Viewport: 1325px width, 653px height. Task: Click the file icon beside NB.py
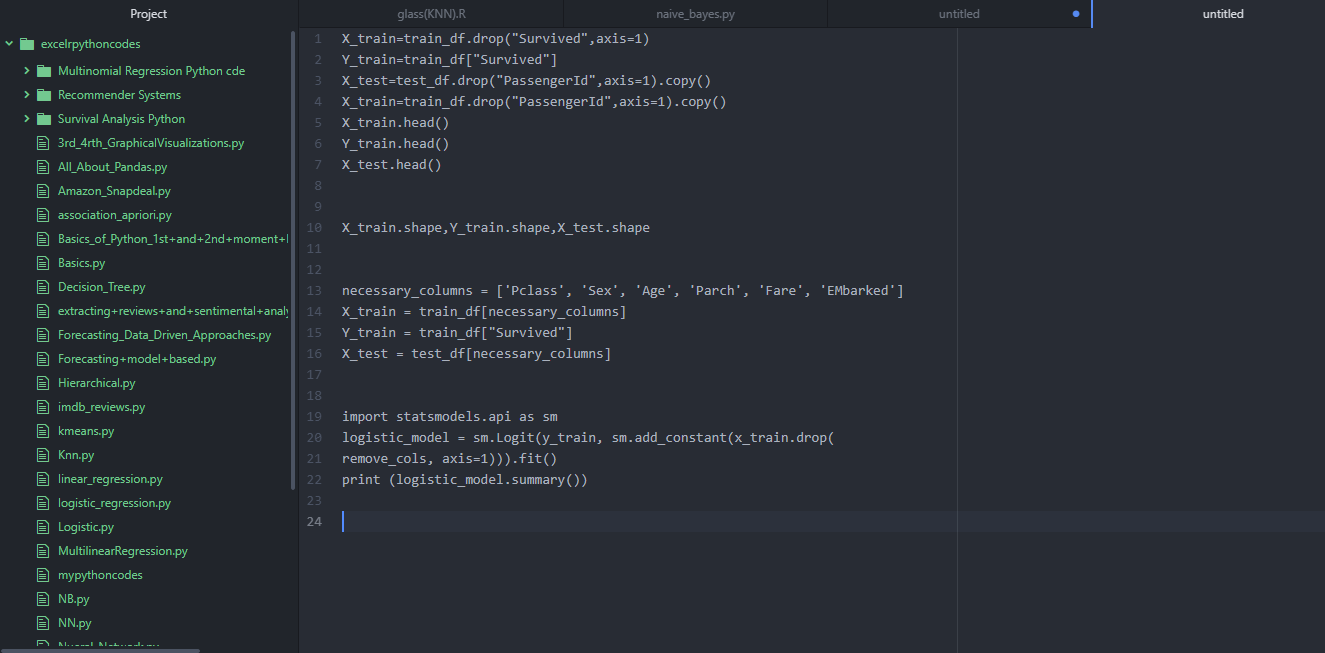42,599
